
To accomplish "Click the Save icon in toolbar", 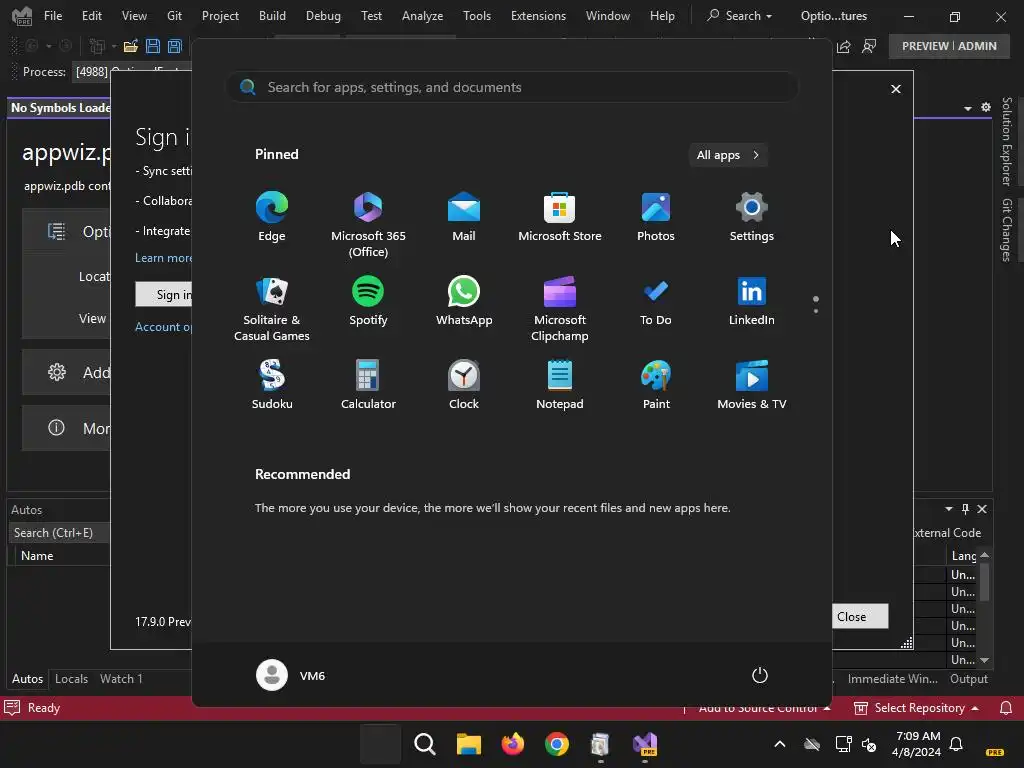I will coord(153,46).
